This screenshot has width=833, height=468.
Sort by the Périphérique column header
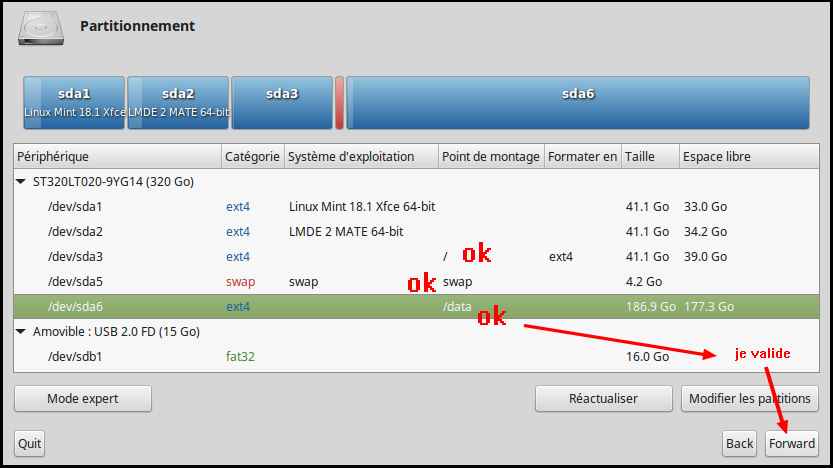116,157
